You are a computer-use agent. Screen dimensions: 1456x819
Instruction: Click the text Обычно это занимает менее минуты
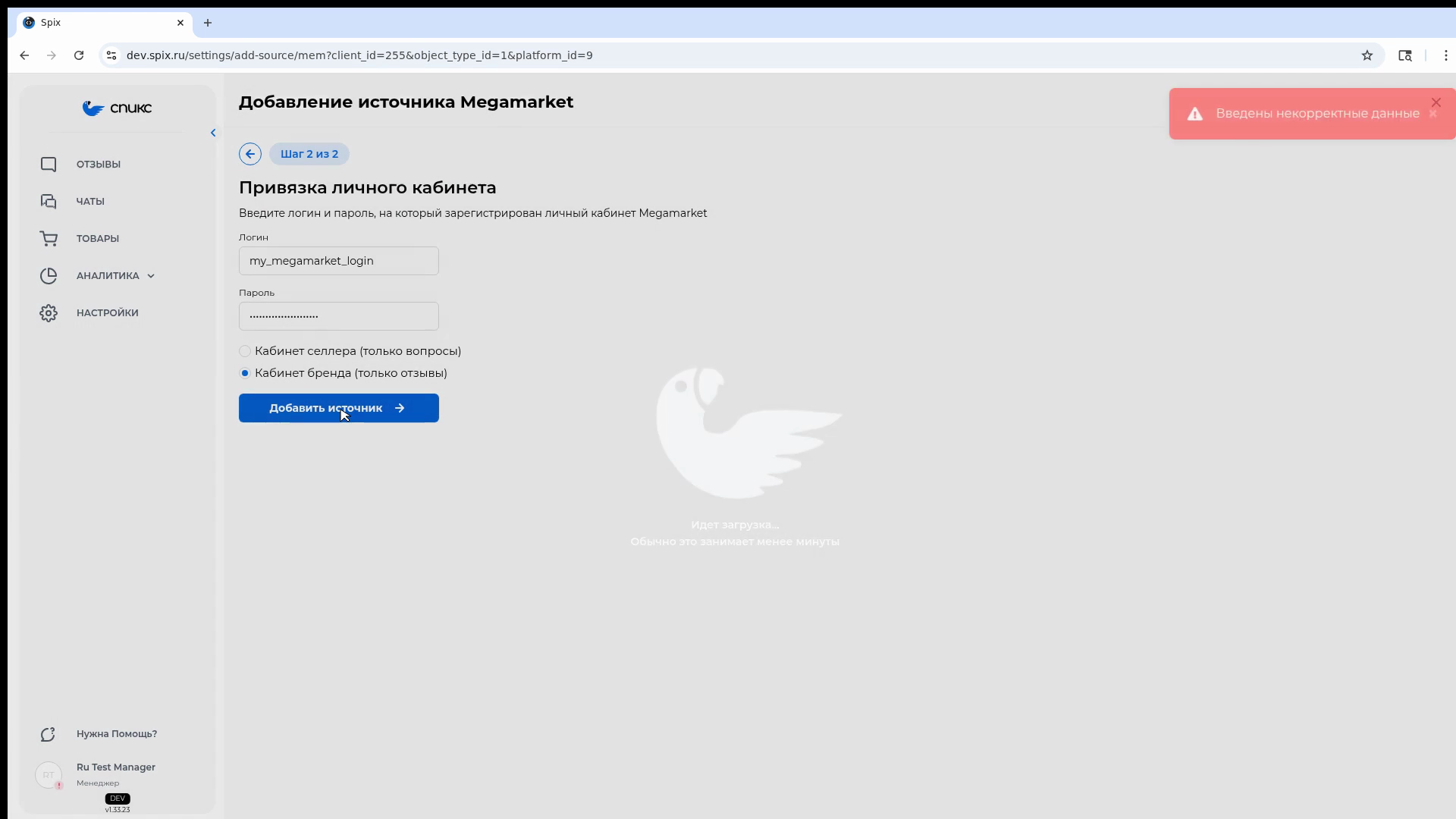735,541
